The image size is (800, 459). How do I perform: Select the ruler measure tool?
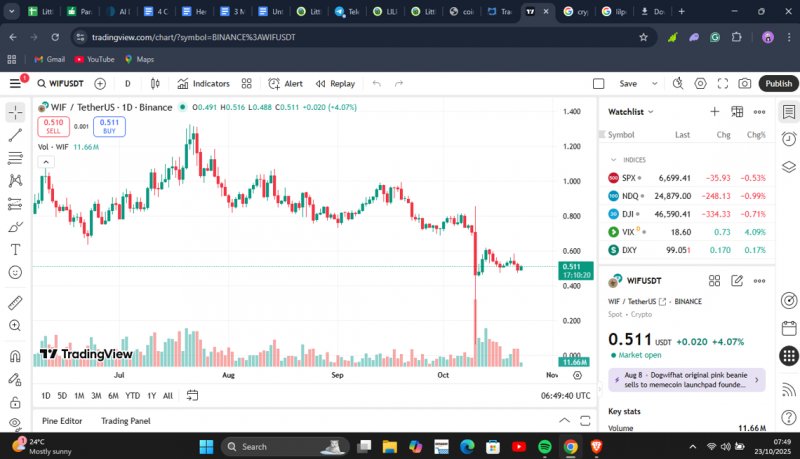point(15,302)
